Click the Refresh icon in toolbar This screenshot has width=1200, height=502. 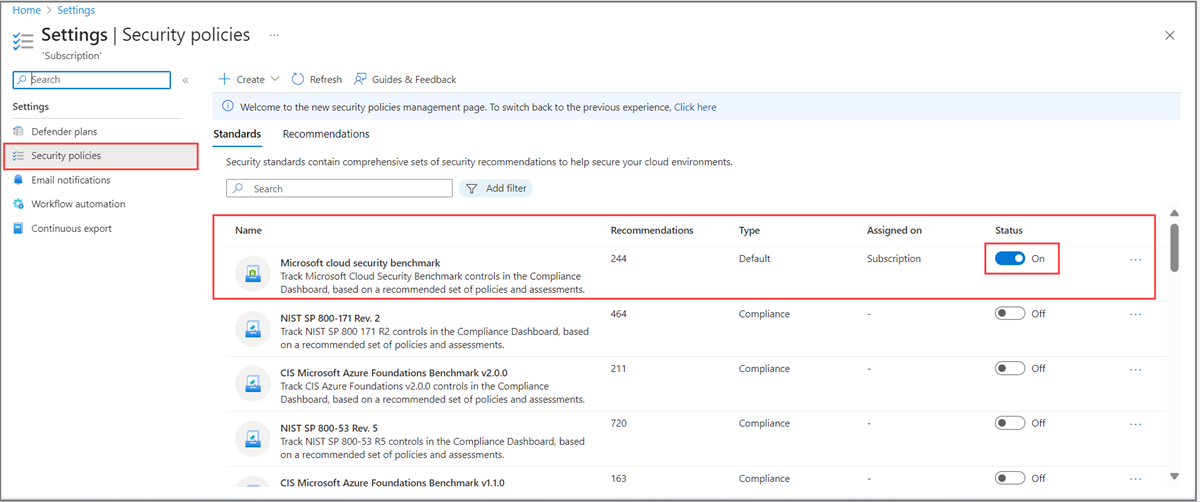click(x=298, y=79)
